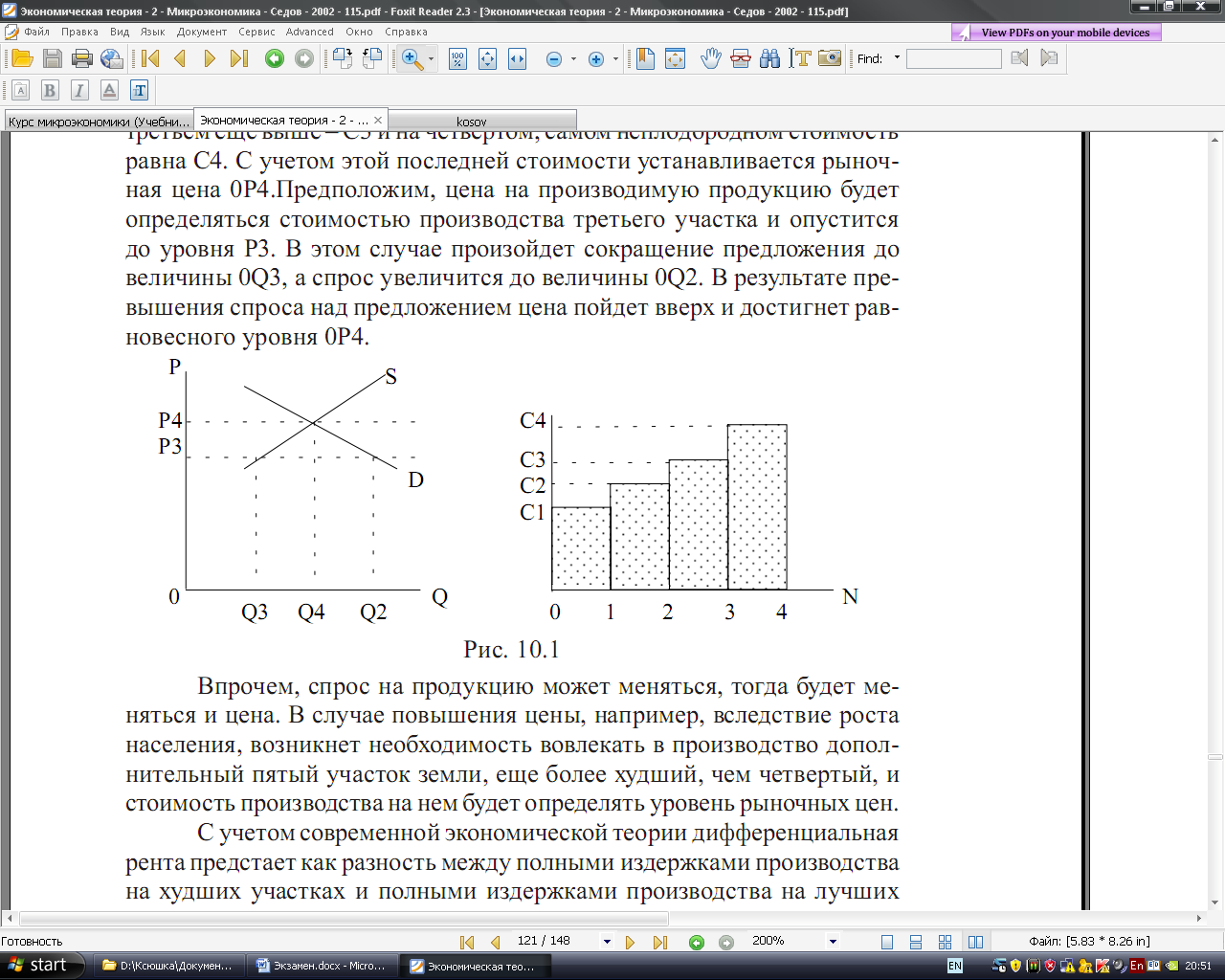Click the email document icon
The height and width of the screenshot is (980, 1225).
coord(112,58)
